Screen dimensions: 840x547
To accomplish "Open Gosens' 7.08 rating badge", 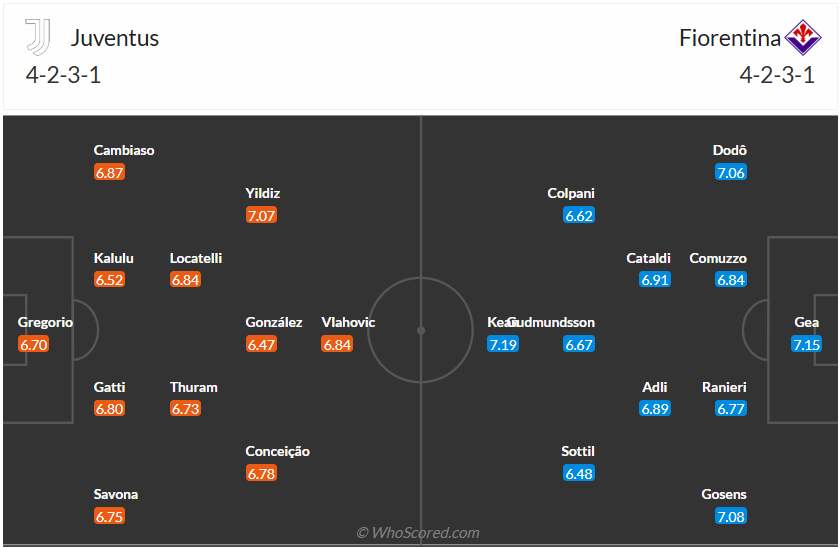I will (731, 517).
